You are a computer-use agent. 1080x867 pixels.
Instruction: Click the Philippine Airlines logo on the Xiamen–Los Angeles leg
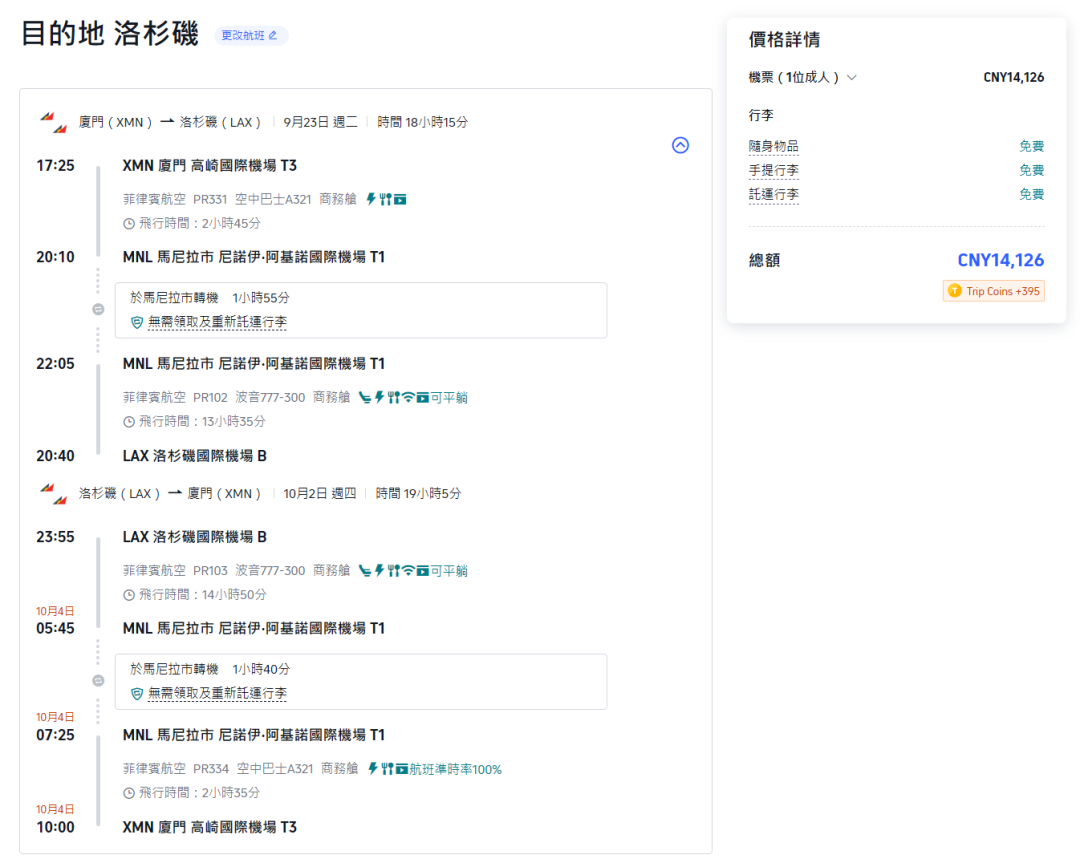[x=53, y=122]
